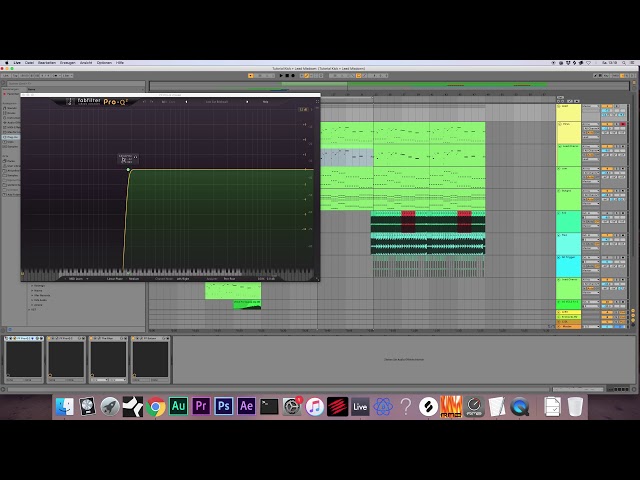
Task: Open the Datei menu
Action: tap(29, 63)
